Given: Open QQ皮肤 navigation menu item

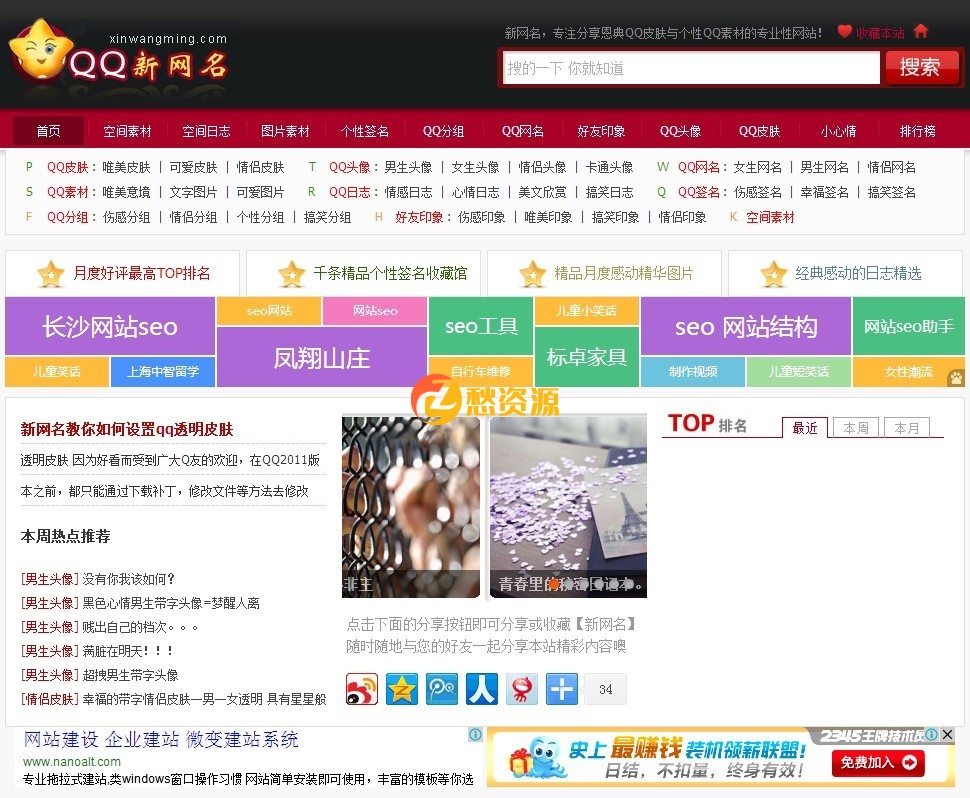Looking at the screenshot, I should coord(759,130).
